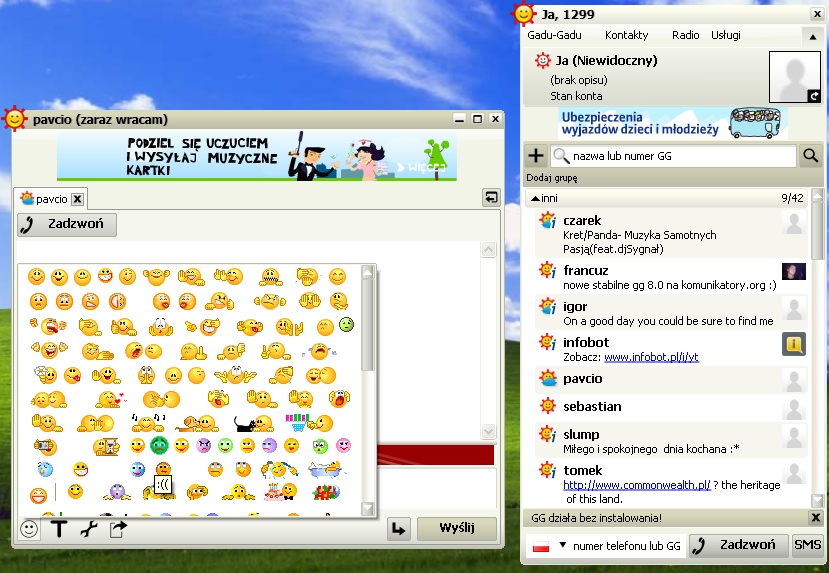Select contact igor in the list

click(x=670, y=313)
